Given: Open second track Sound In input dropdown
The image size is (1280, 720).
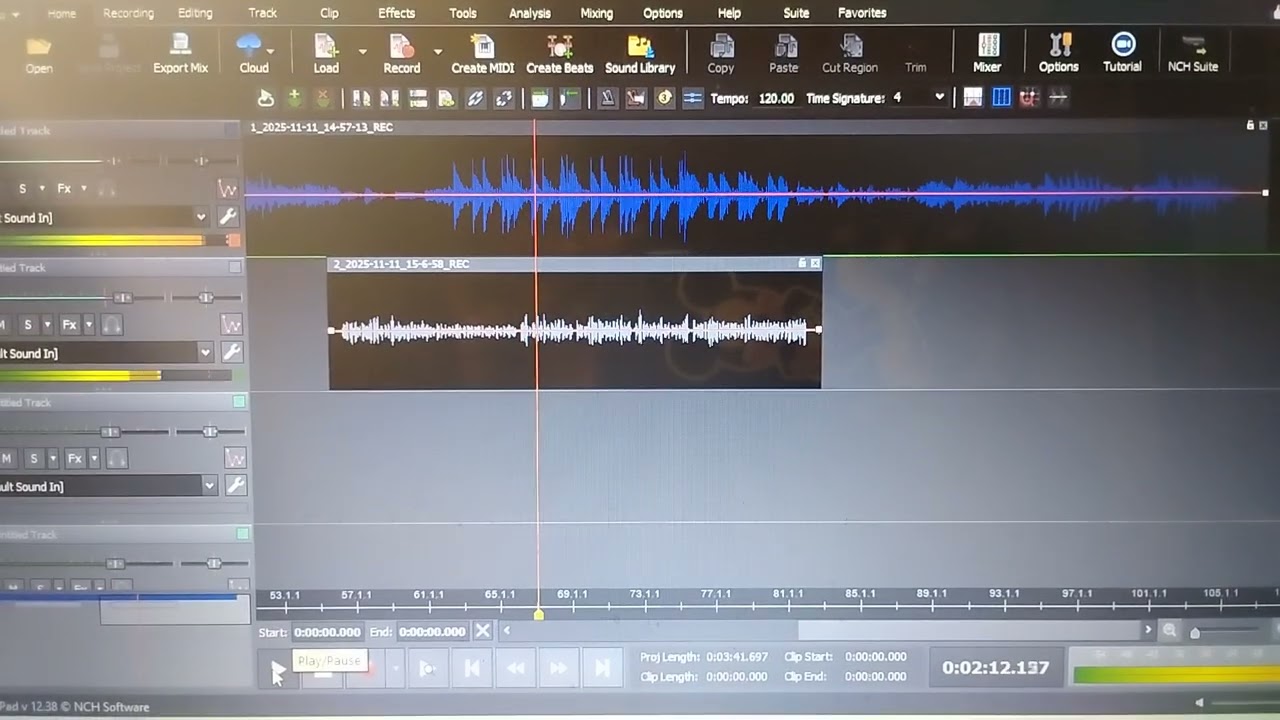Looking at the screenshot, I should [205, 352].
